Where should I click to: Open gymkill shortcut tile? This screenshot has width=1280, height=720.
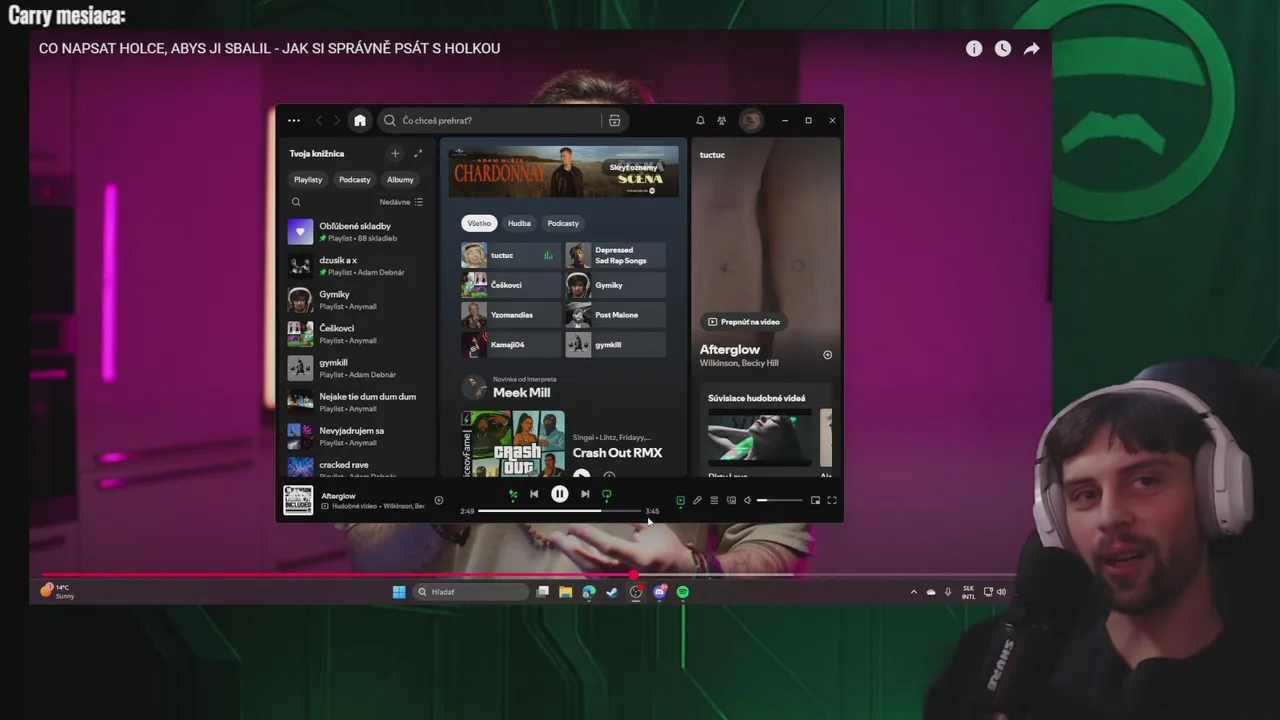[x=615, y=345]
